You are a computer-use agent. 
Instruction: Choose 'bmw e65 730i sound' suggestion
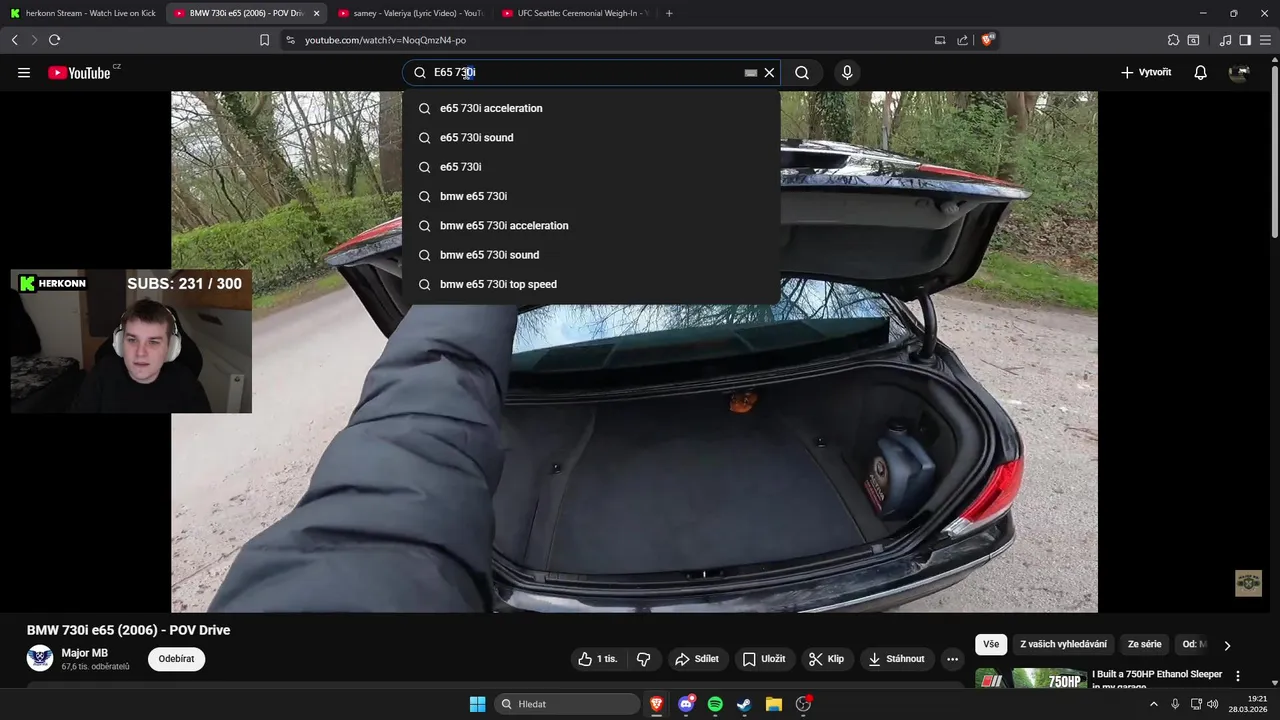591,255
